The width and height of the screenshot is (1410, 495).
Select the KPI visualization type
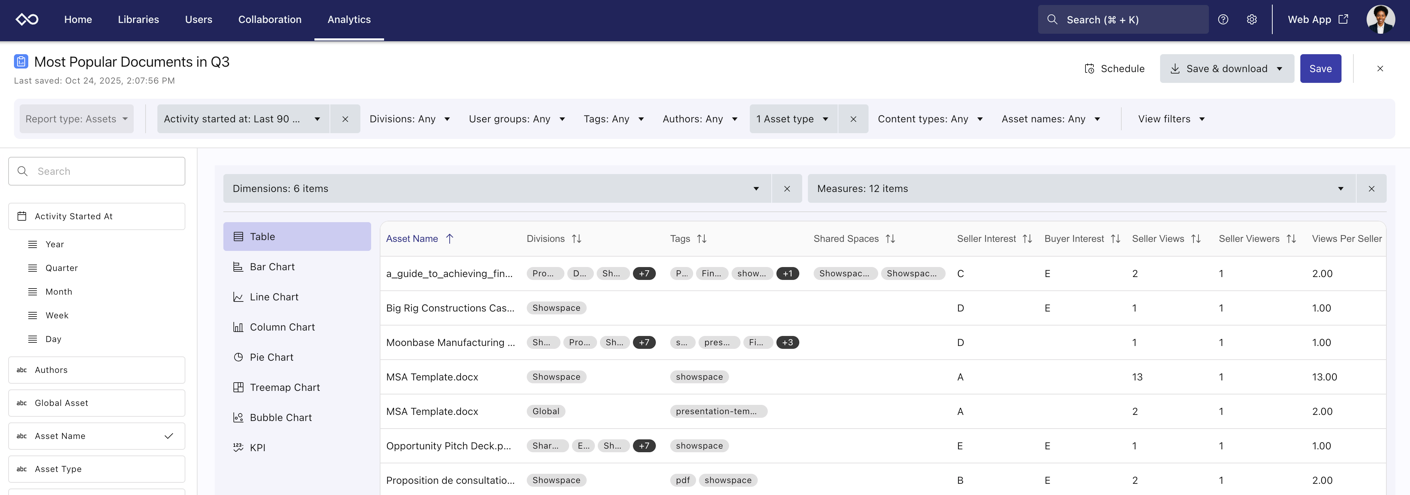257,448
